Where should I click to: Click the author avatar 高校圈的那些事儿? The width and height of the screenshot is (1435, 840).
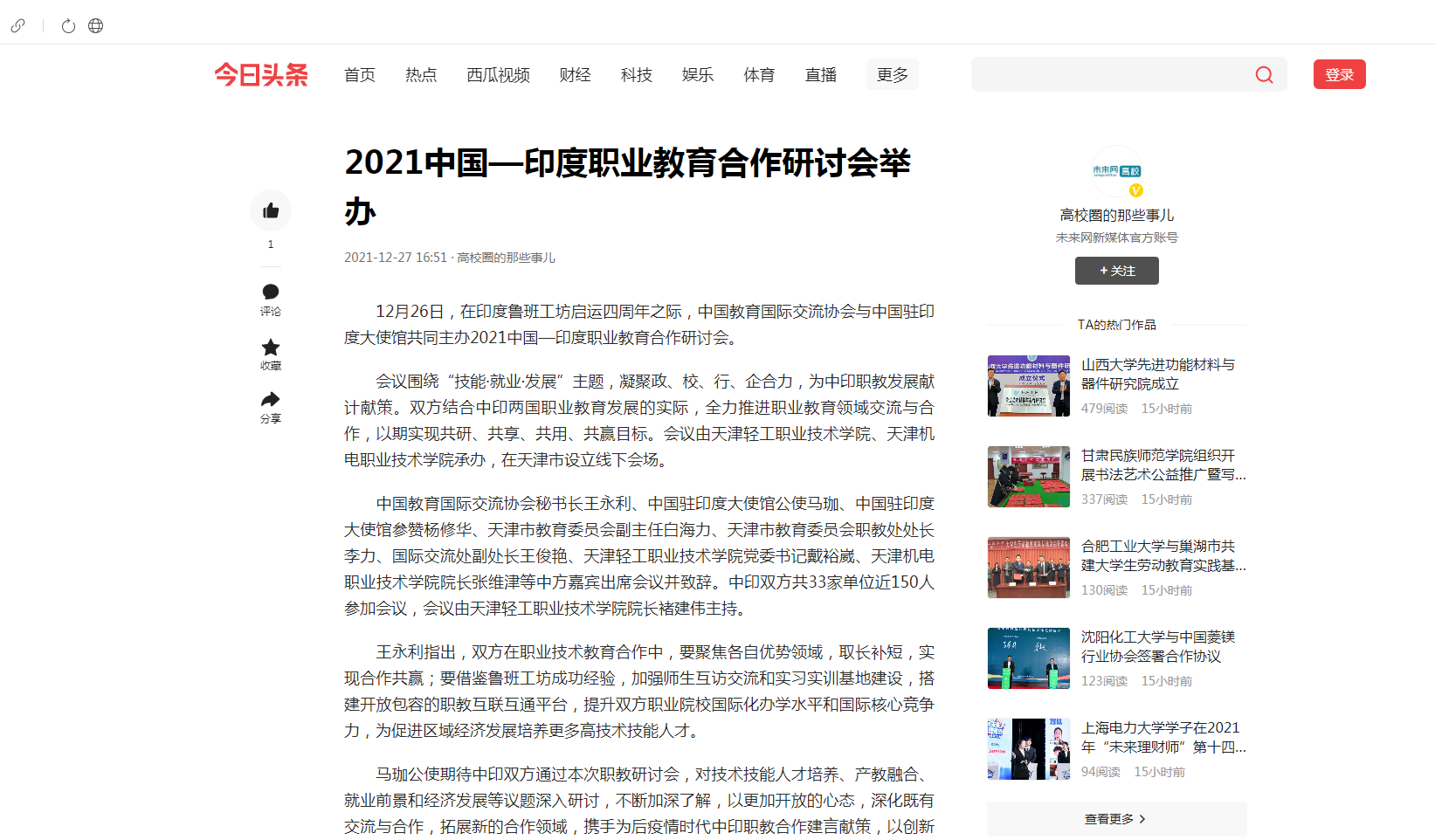coord(1117,172)
